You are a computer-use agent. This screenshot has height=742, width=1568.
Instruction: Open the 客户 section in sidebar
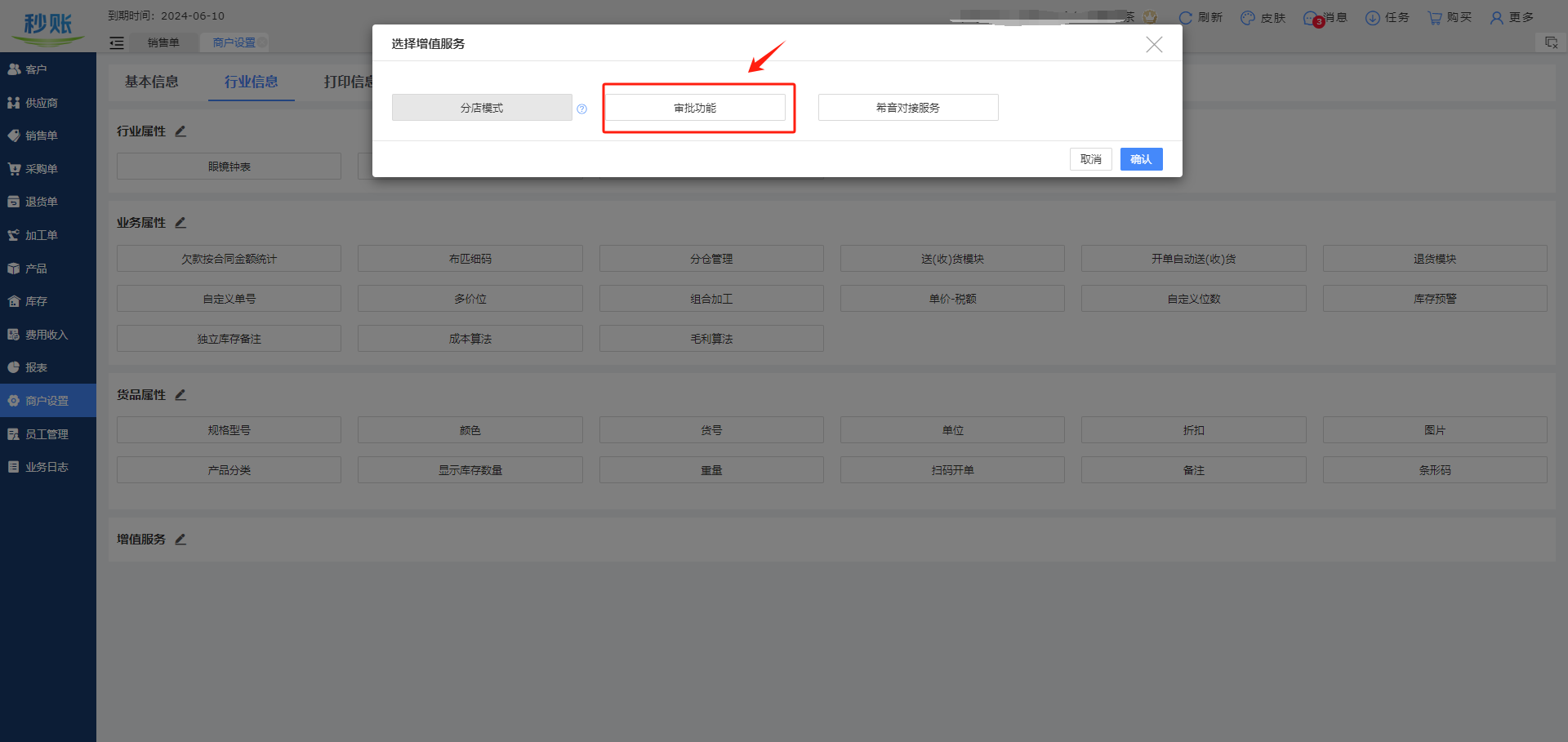pos(48,69)
